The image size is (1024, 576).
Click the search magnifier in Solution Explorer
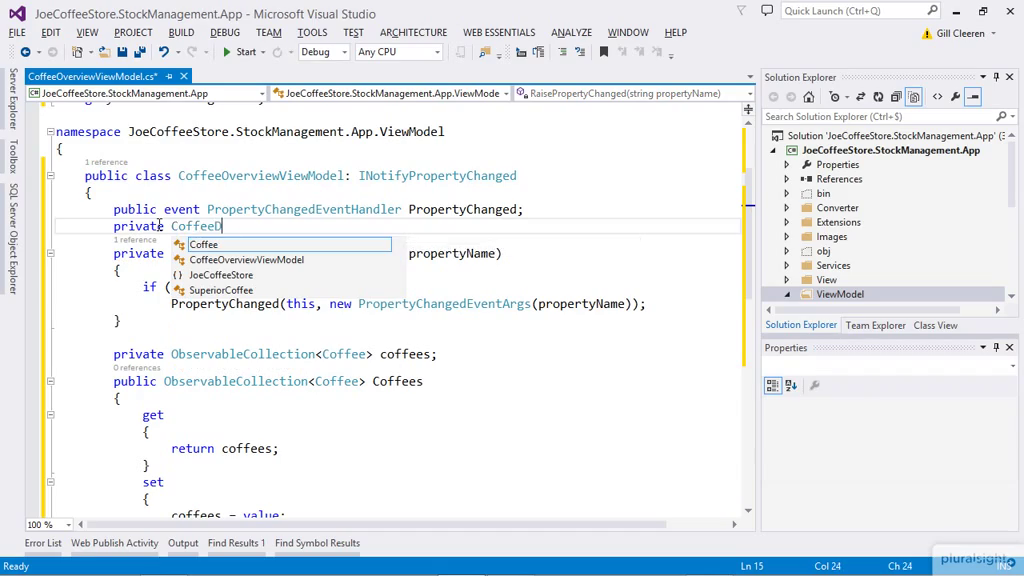click(x=1001, y=116)
